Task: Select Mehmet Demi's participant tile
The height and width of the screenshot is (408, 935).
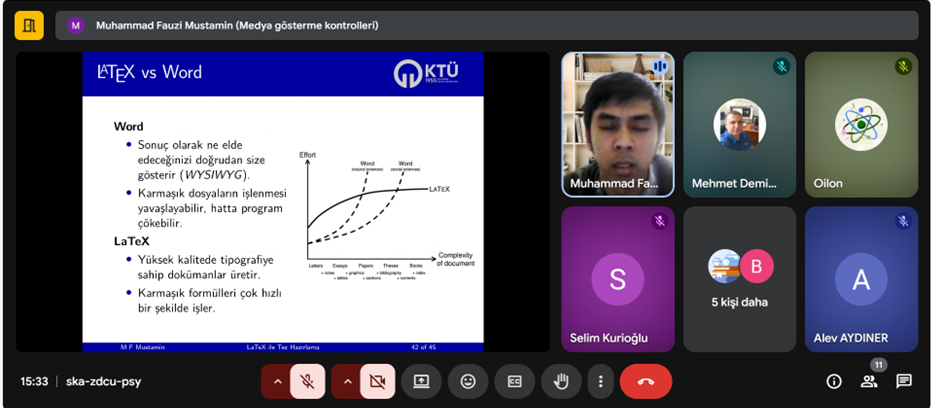Action: coord(739,125)
